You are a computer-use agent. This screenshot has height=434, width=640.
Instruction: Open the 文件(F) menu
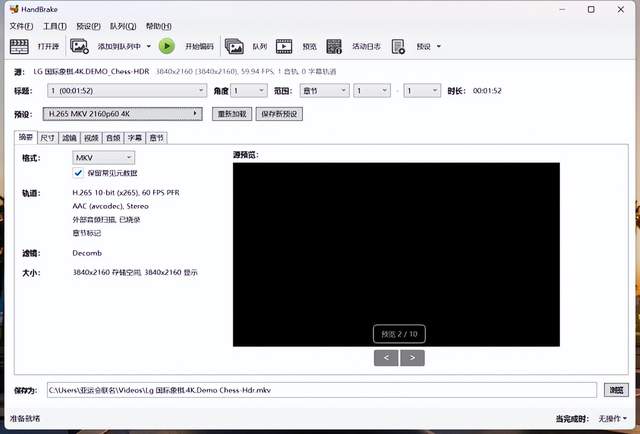[x=21, y=26]
